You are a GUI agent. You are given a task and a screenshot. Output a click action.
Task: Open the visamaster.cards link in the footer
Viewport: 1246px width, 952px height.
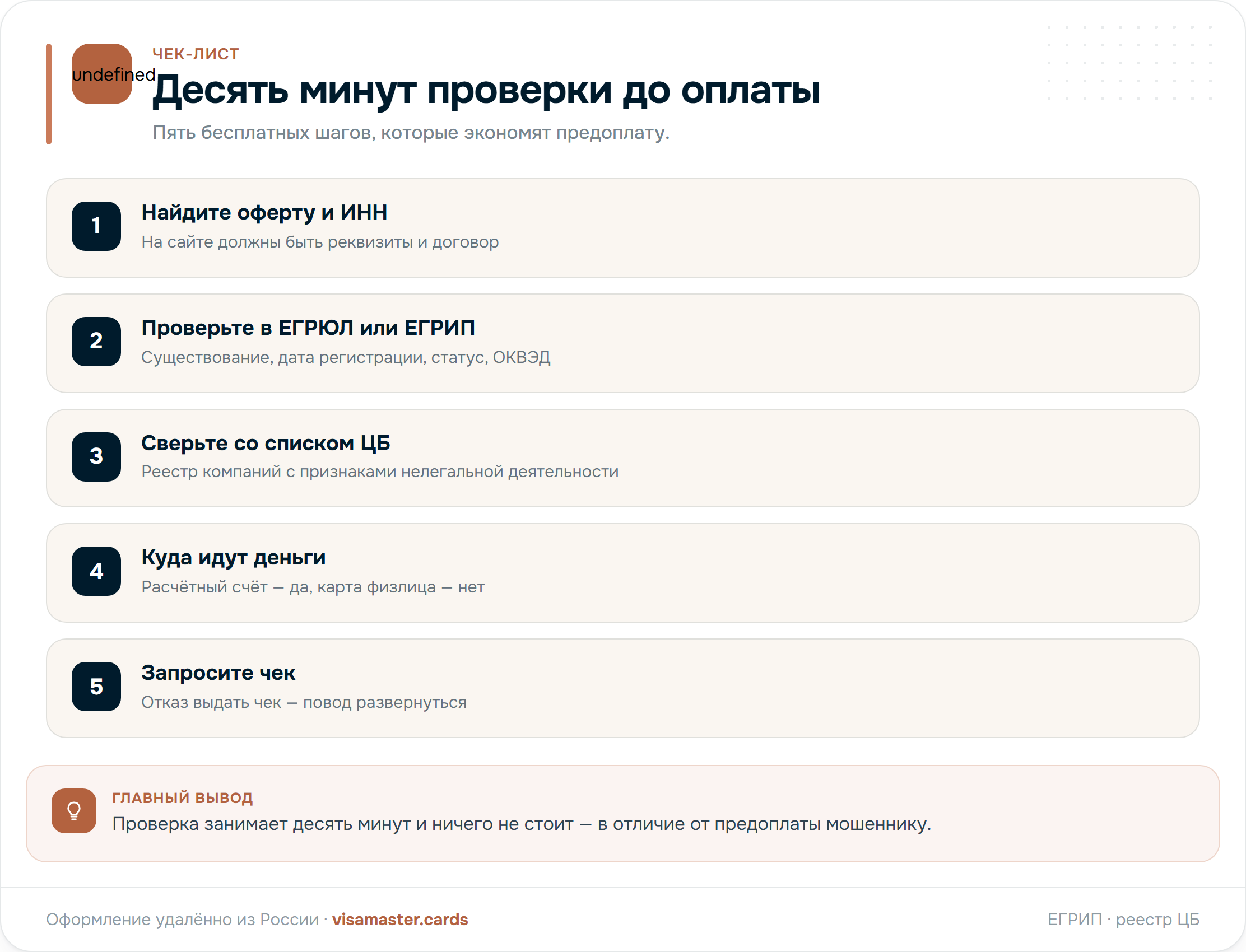point(400,919)
